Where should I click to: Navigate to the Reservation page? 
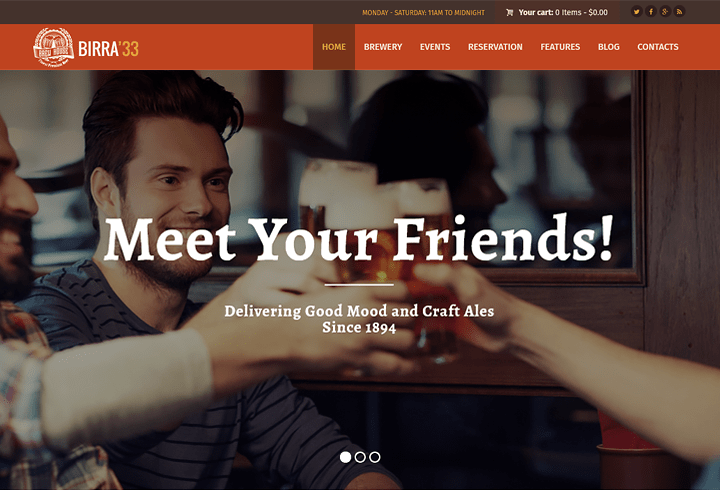[495, 47]
